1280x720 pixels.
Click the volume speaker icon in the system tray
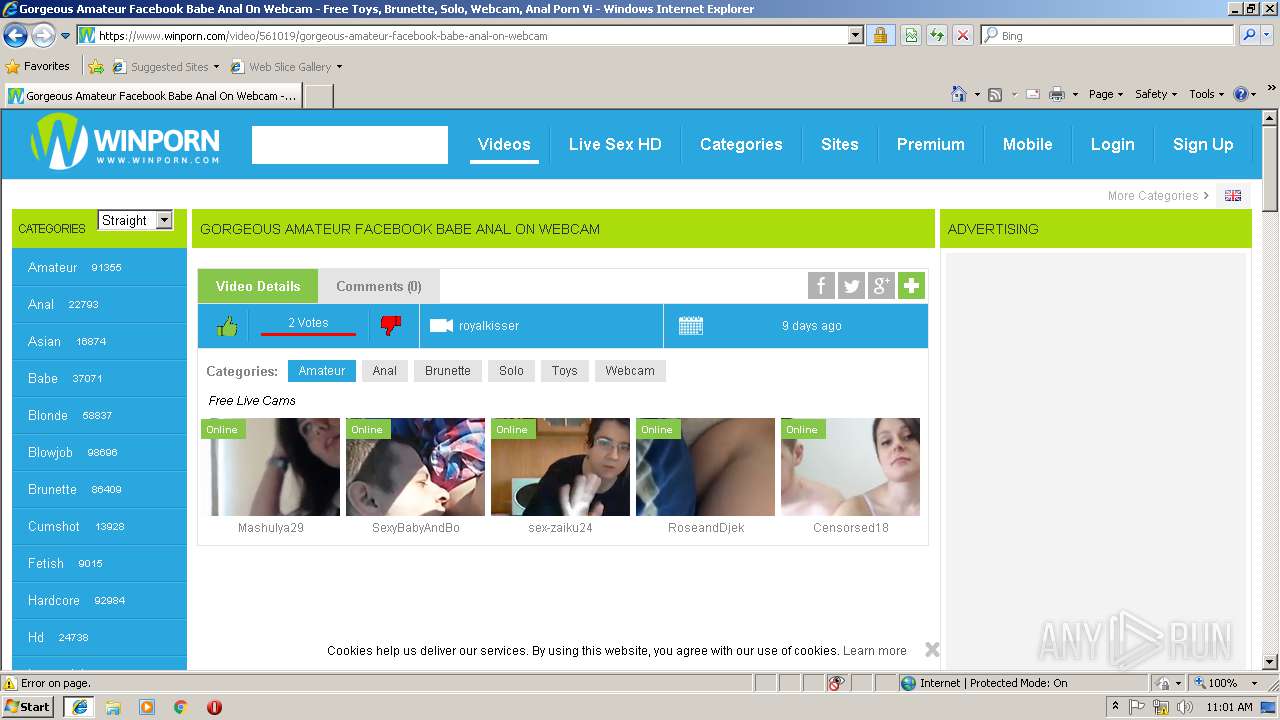coord(1186,707)
